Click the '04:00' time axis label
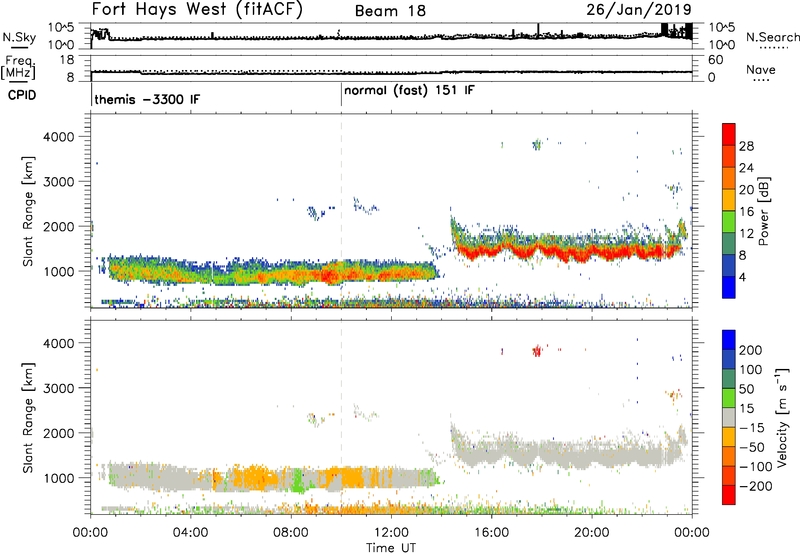The image size is (800, 554). pos(190,533)
